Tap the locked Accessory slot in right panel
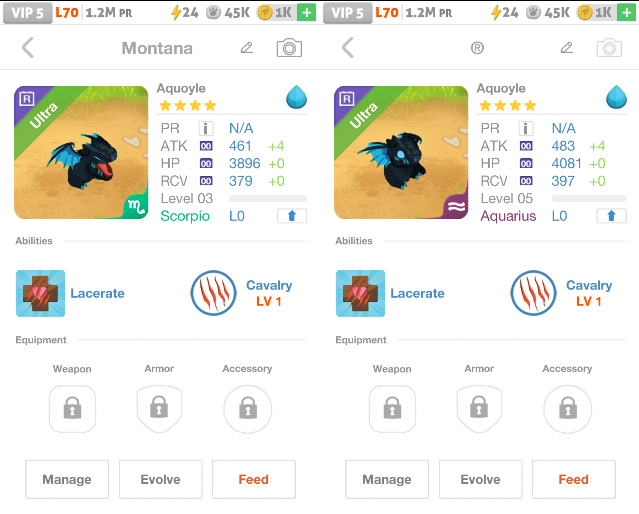Image resolution: width=639 pixels, height=514 pixels. [568, 409]
